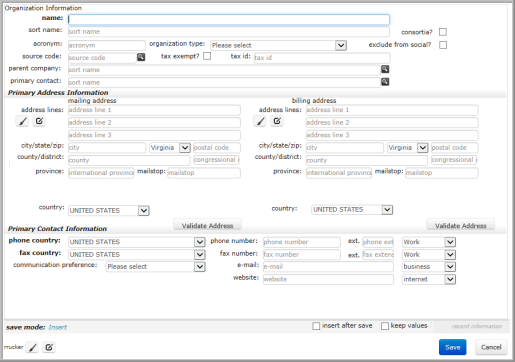Open phone number type Work dropdown
This screenshot has height=362, width=515.
point(429,242)
